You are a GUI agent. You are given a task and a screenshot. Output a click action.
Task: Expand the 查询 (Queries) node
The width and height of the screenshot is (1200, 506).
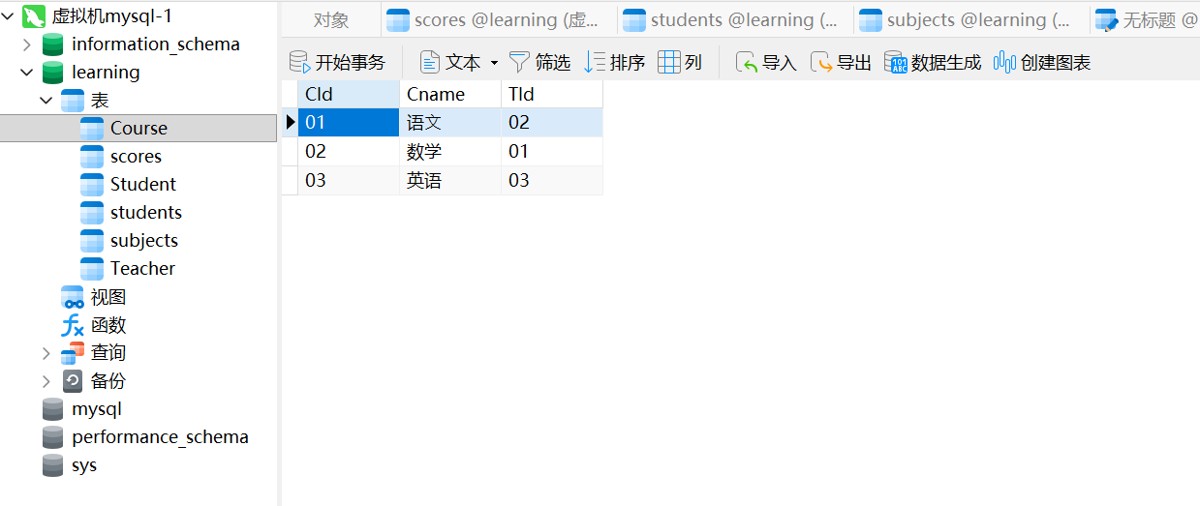click(46, 353)
